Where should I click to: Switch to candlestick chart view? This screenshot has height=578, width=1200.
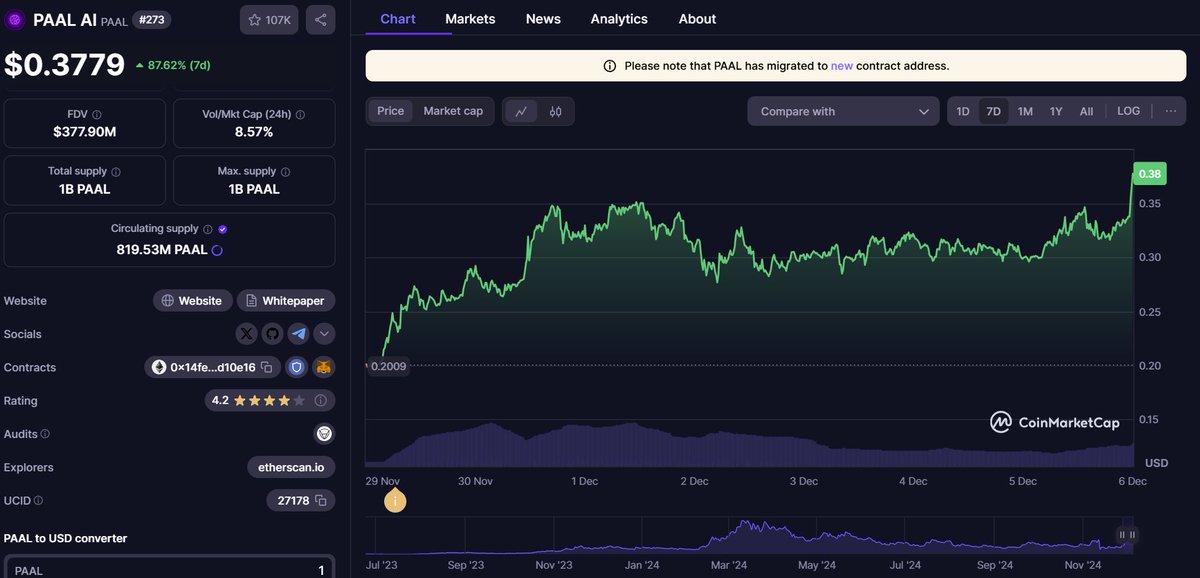click(555, 111)
